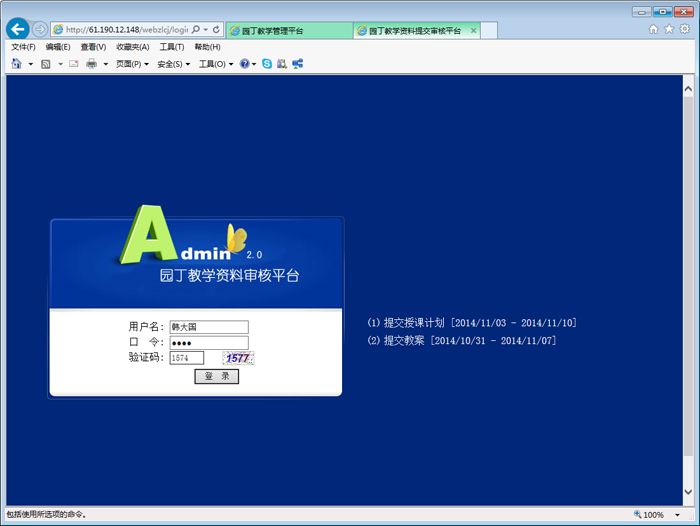
Task: Click the Print icon in command bar
Action: pyautogui.click(x=91, y=64)
